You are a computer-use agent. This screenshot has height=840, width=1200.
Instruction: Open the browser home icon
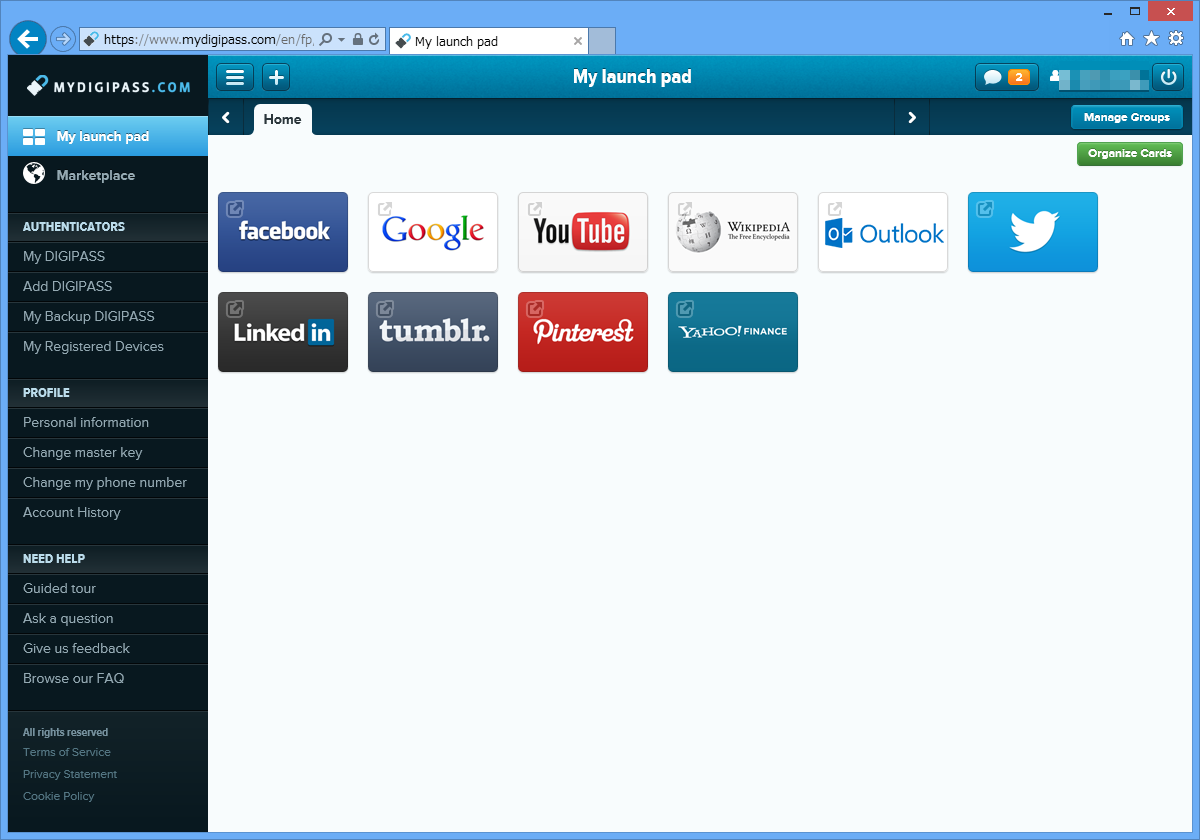pyautogui.click(x=1127, y=39)
